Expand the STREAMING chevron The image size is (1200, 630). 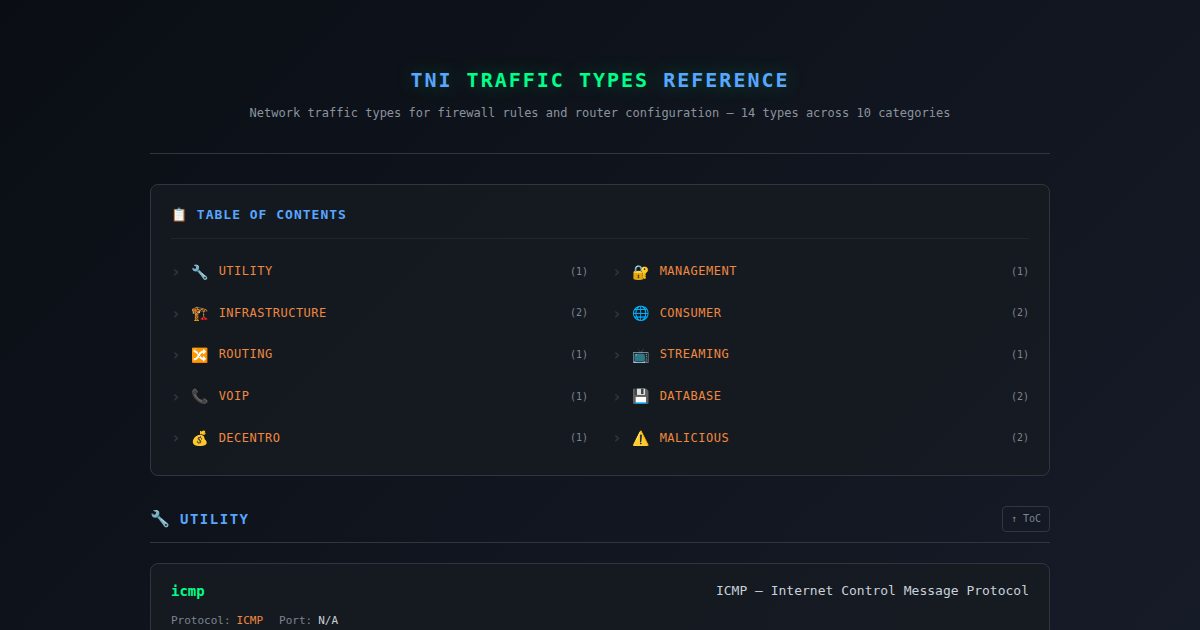617,355
